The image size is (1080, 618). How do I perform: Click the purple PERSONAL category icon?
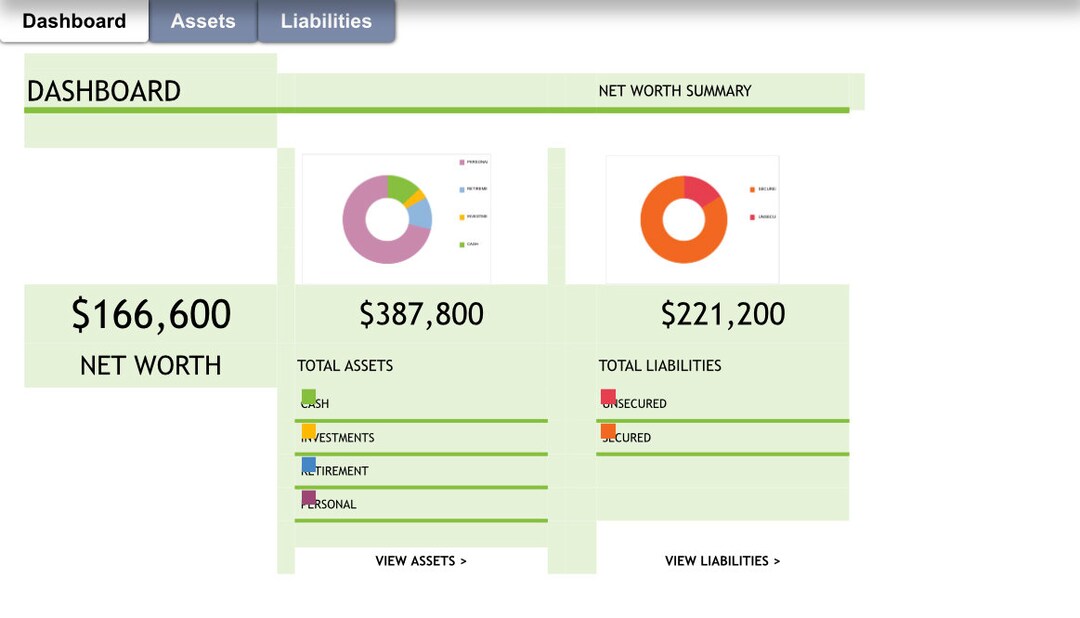click(x=308, y=496)
